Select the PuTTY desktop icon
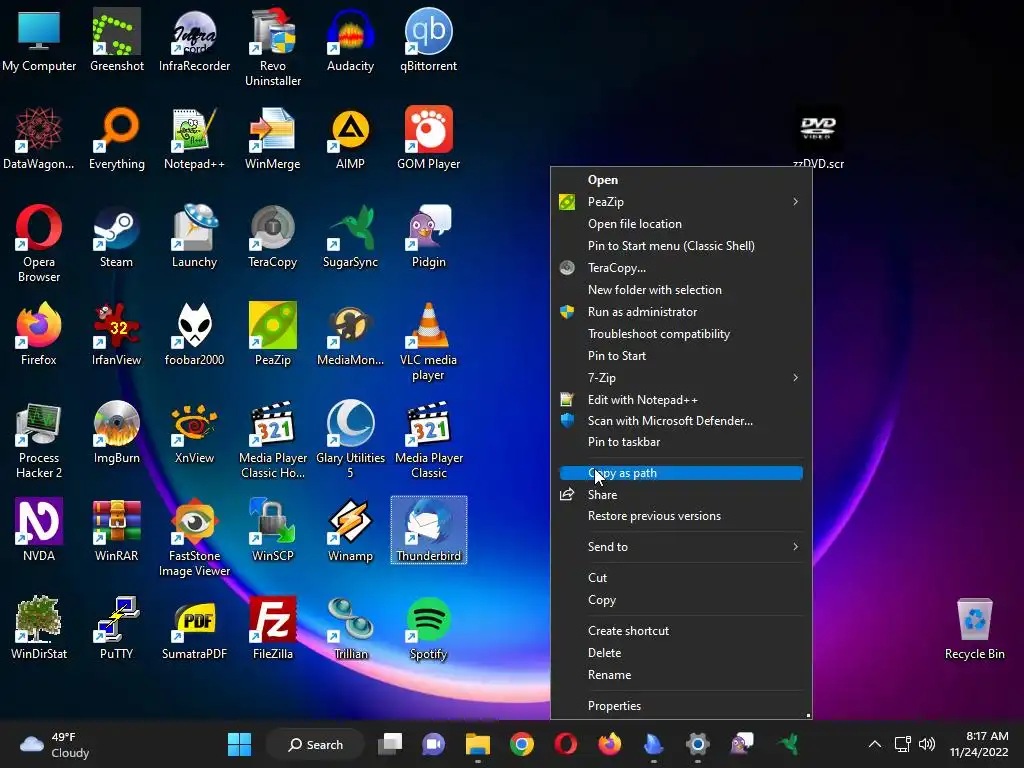 point(116,628)
